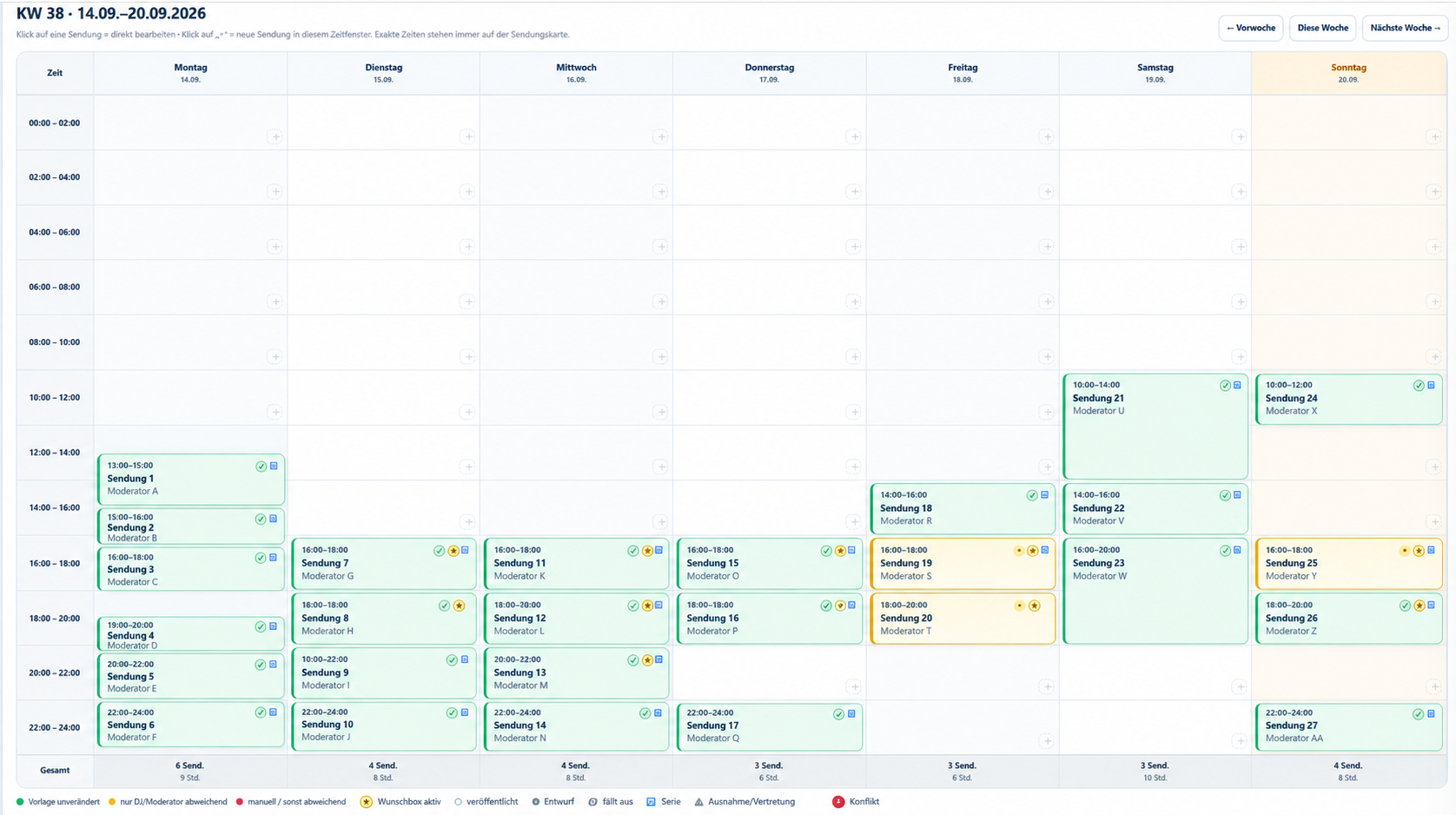The image size is (1456, 815).
Task: Click Wunschbox star on Sendung 15
Action: [x=839, y=551]
